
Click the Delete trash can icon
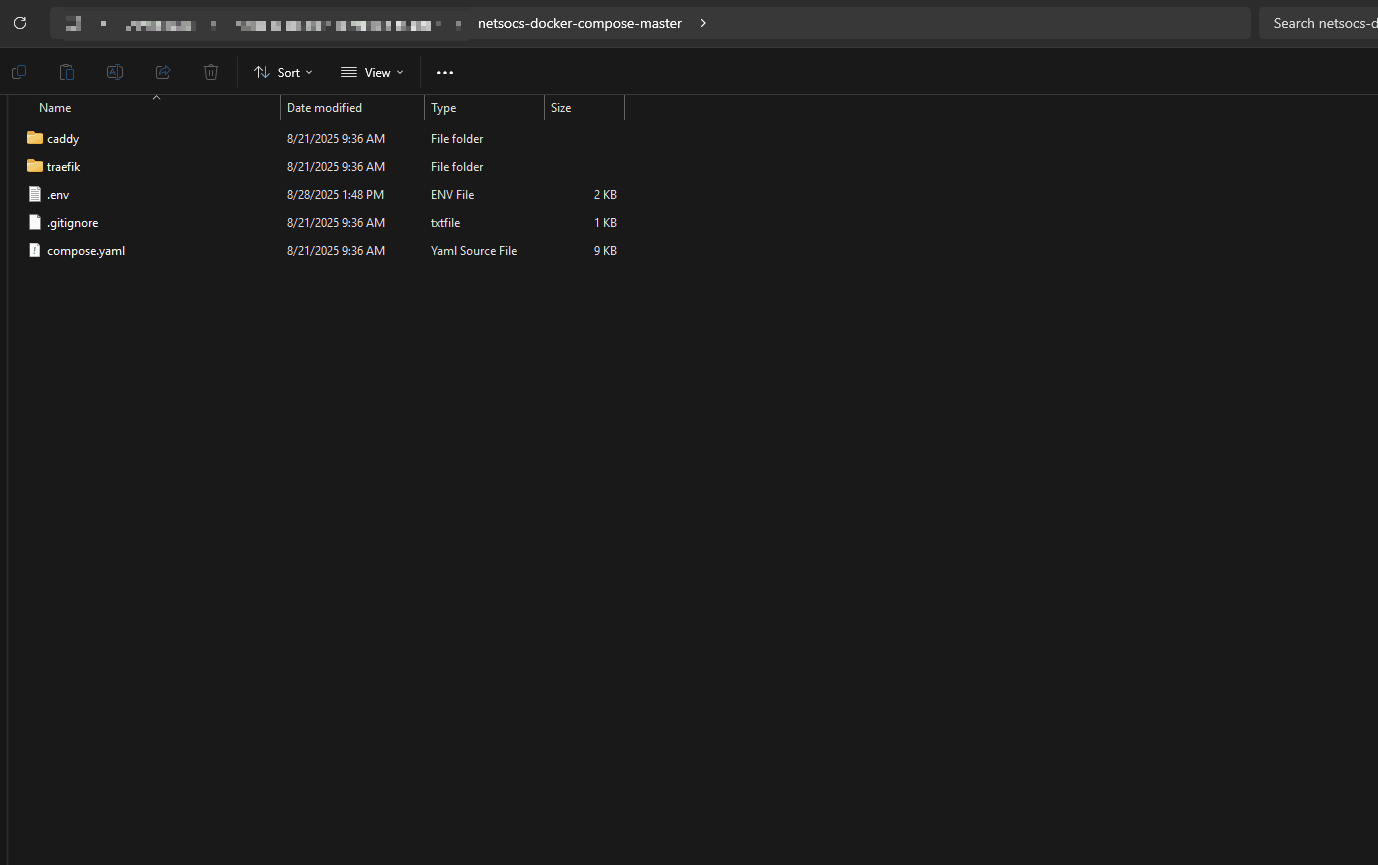(x=211, y=72)
